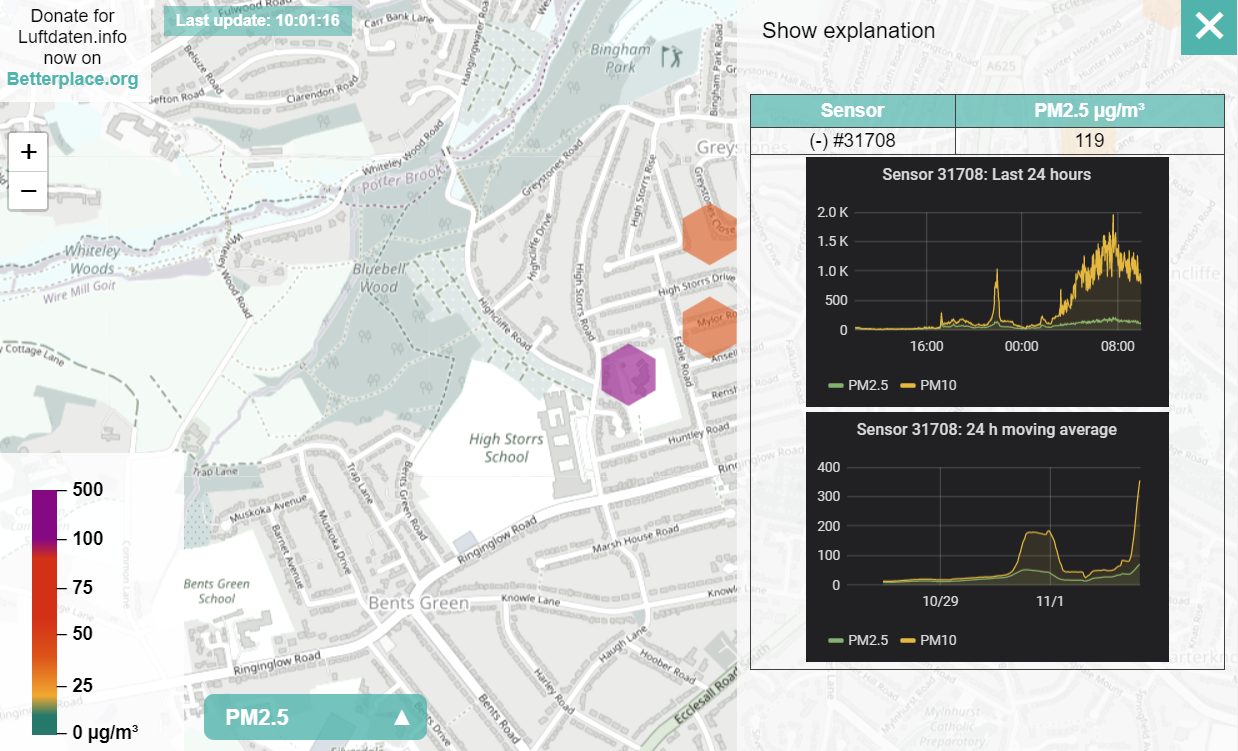Open the Betterplace.org donation link
The height and width of the screenshot is (751, 1238).
tap(72, 79)
